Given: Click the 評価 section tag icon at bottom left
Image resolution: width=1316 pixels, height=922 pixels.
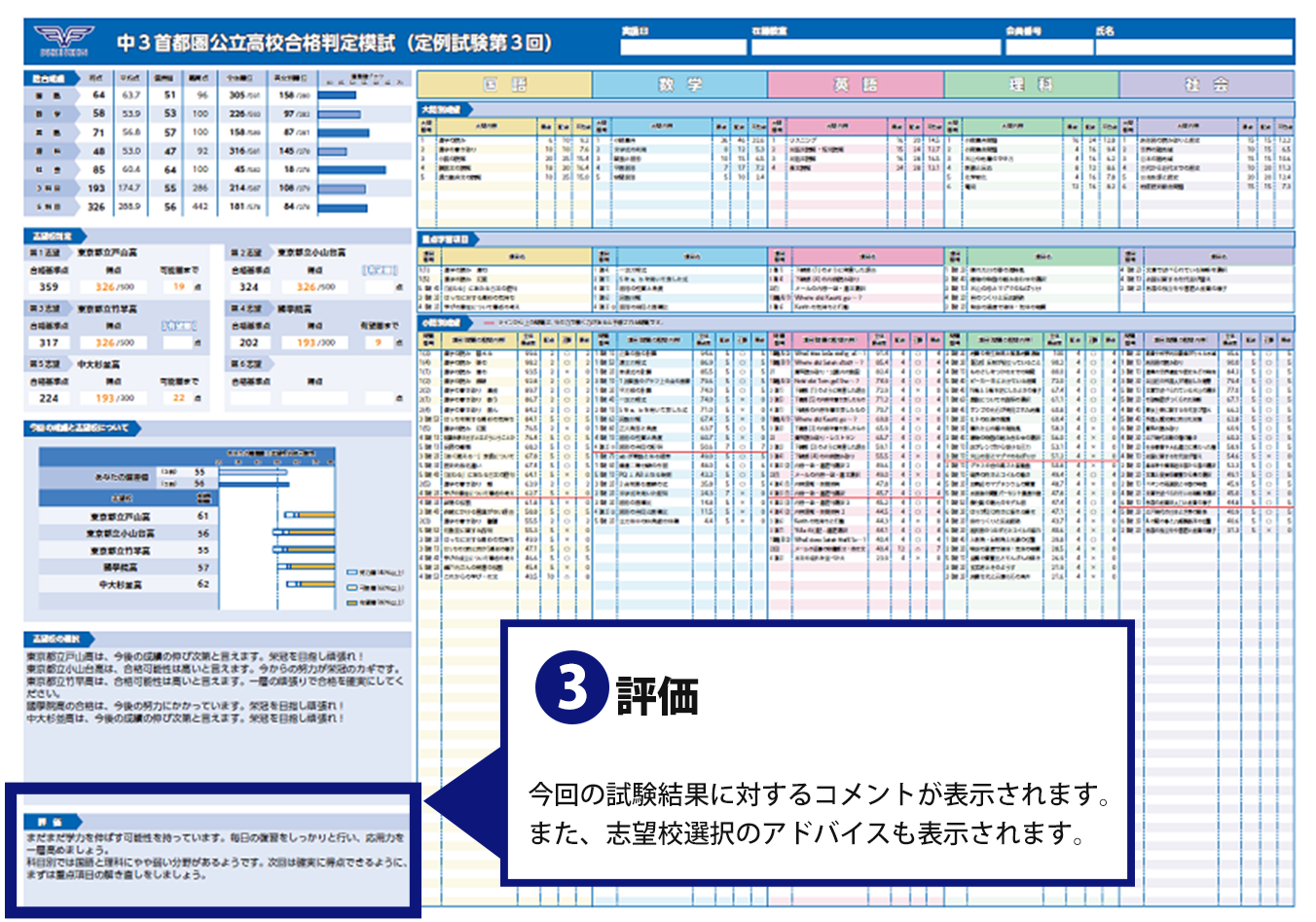Looking at the screenshot, I should [x=49, y=819].
